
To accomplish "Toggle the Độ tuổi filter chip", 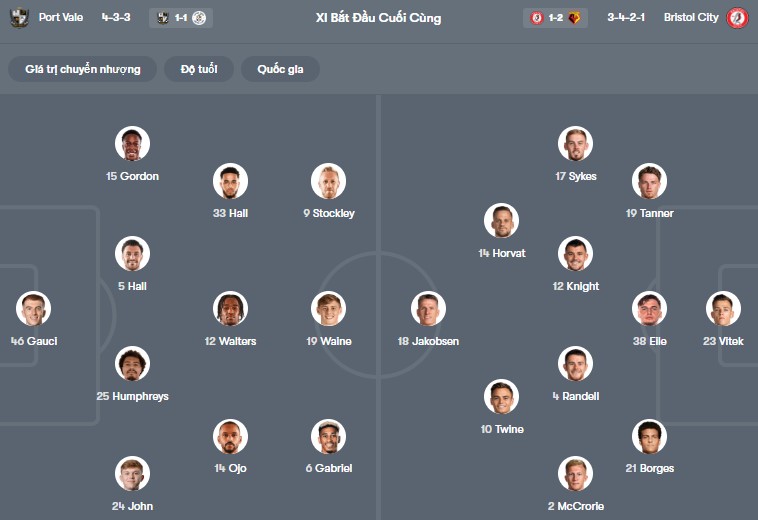I will coord(201,69).
